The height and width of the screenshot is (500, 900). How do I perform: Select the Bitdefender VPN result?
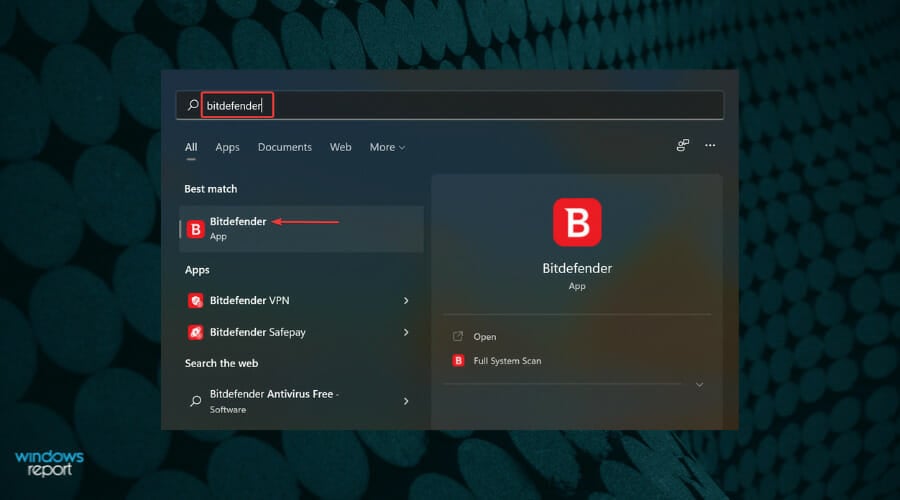pos(301,300)
